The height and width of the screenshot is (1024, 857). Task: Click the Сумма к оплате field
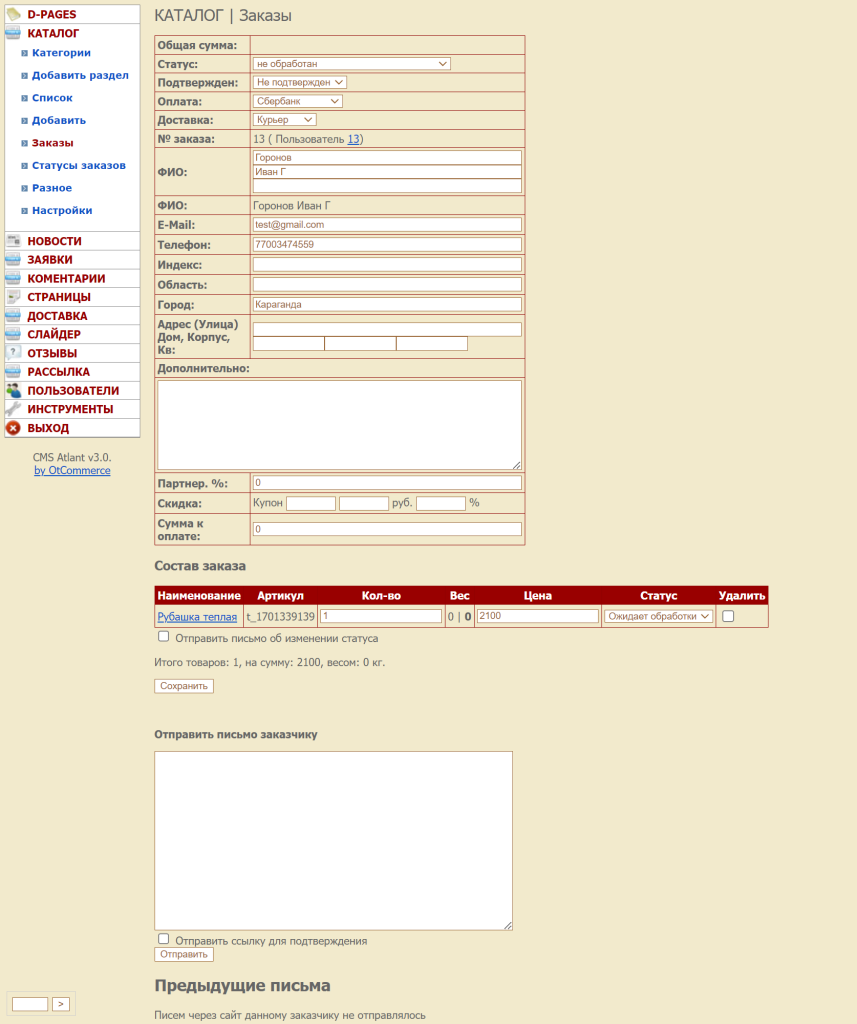pos(387,529)
